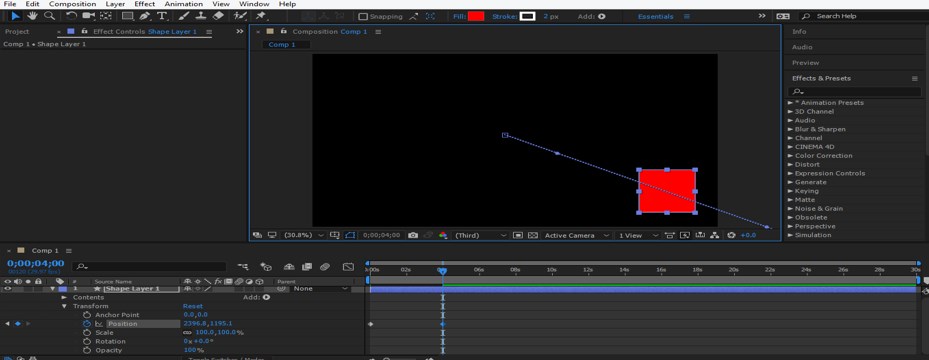
Task: Select the Hand tool in toolbar
Action: click(33, 16)
